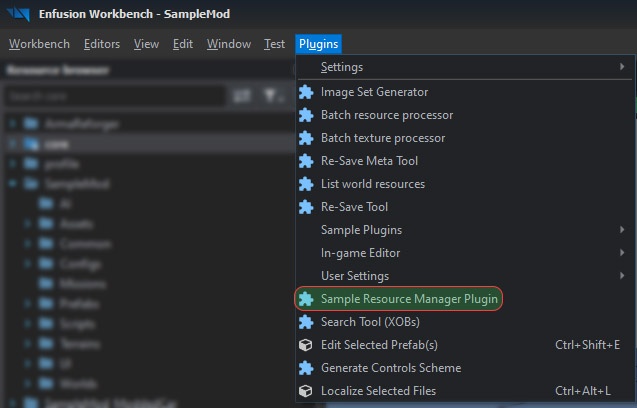
Task: Expand the Sample Plugins submenu
Action: coord(361,230)
